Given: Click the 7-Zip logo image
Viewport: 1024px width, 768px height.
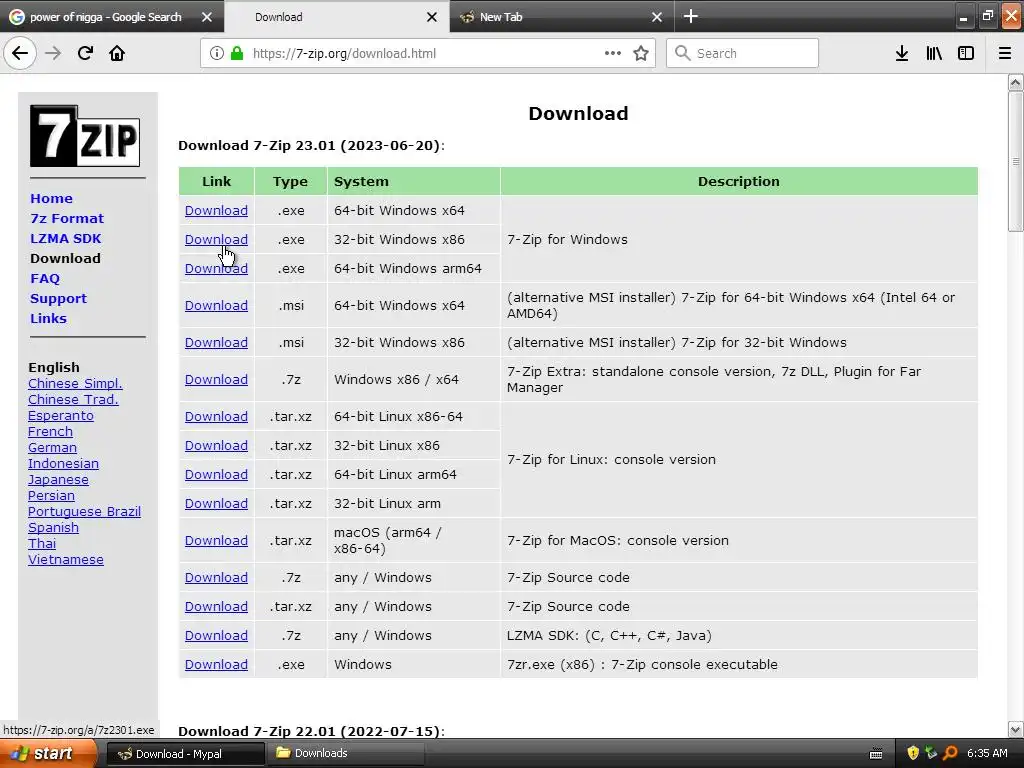Looking at the screenshot, I should pyautogui.click(x=85, y=136).
